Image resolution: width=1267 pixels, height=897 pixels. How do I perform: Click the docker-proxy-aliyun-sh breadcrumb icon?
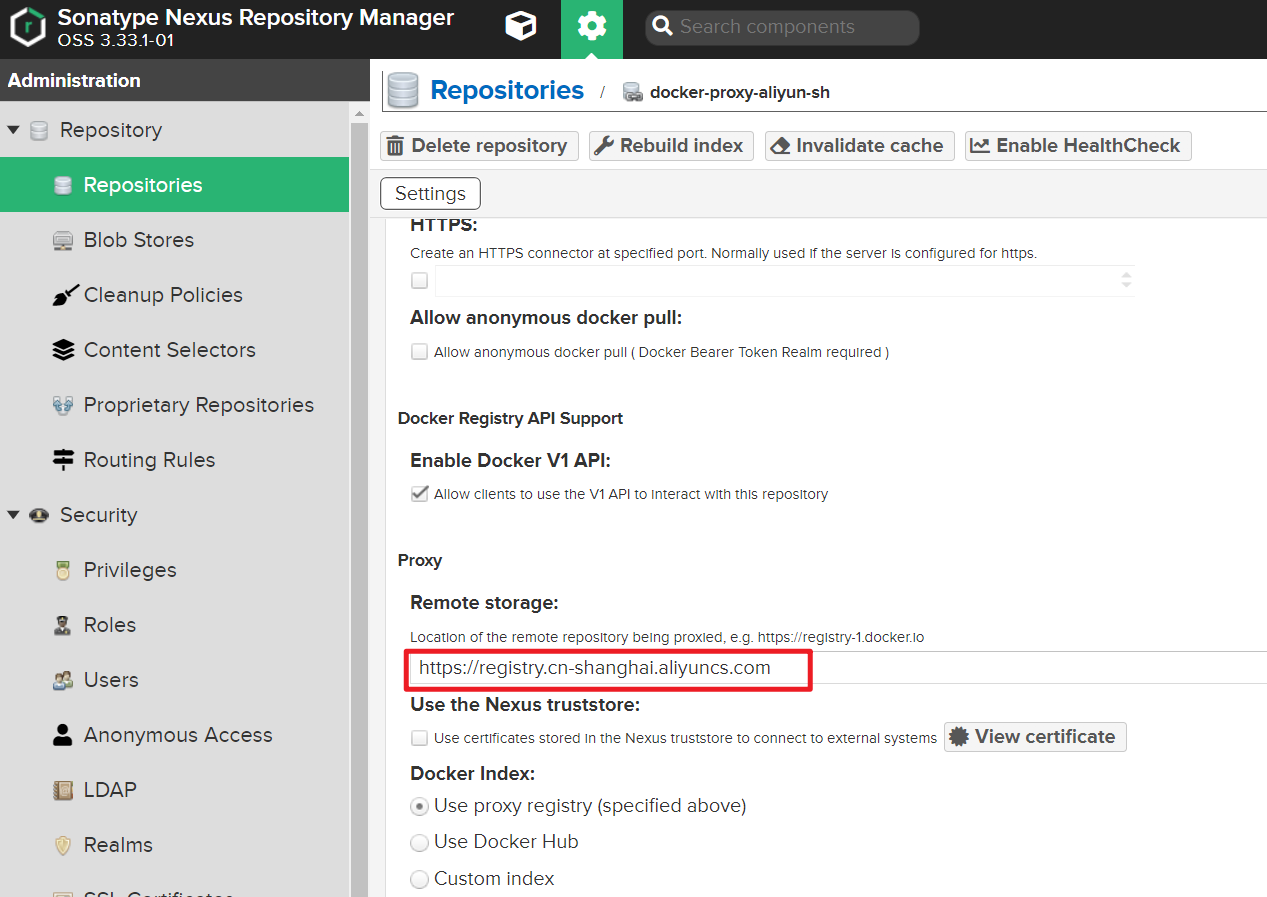[632, 92]
